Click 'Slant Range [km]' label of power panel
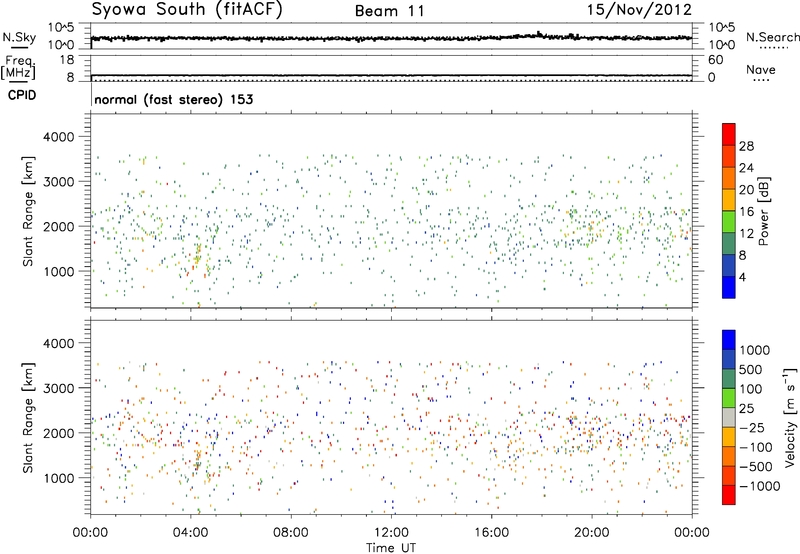This screenshot has width=800, height=554. point(28,211)
